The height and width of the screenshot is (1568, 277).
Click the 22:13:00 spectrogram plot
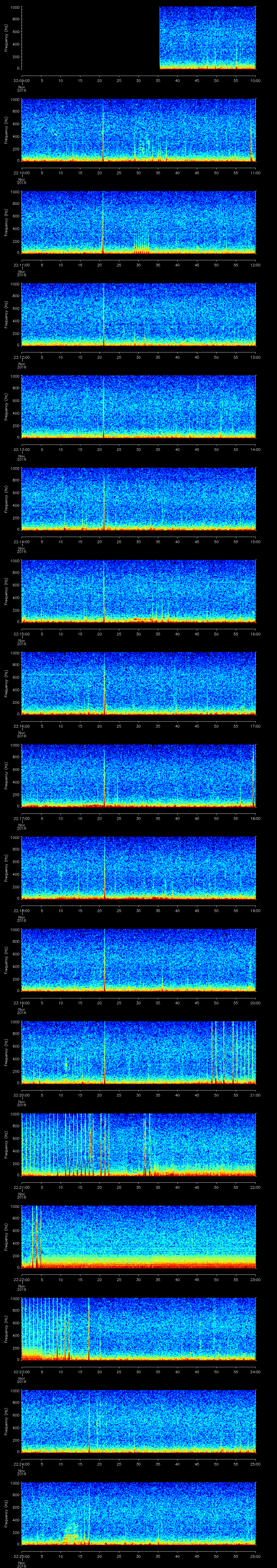pyautogui.click(x=138, y=407)
